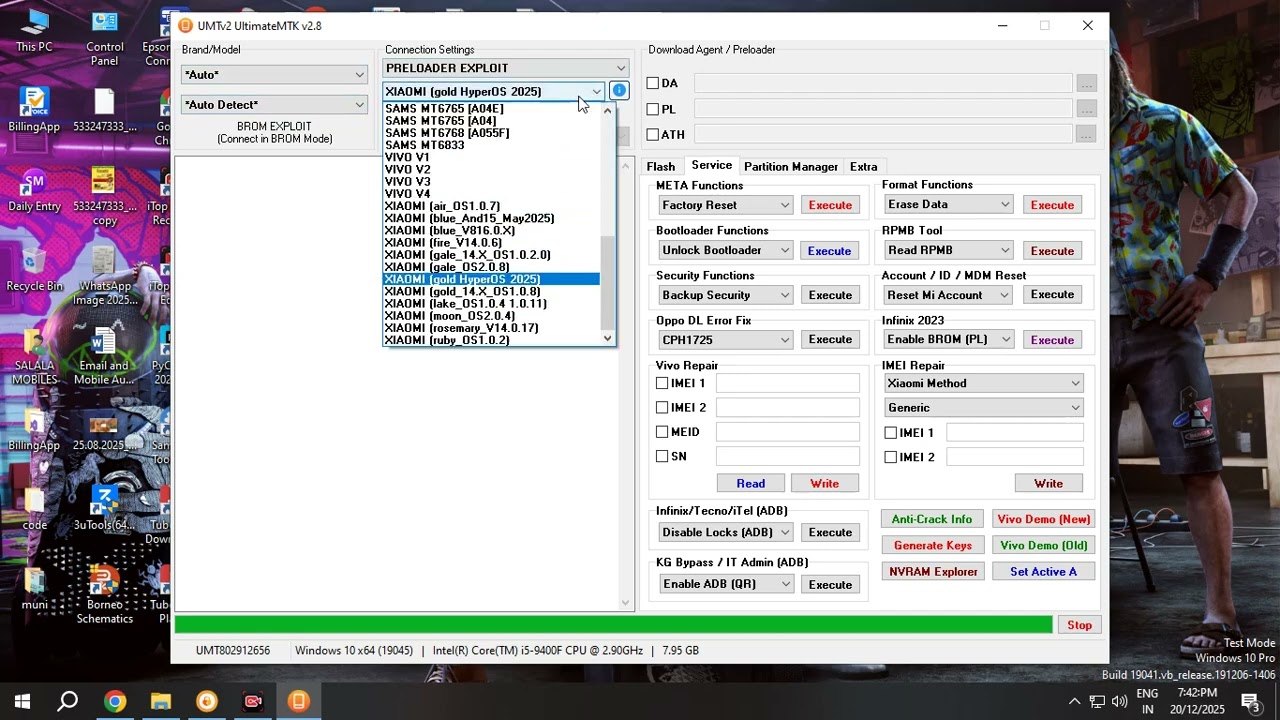Click the NVRAM Explorer button
Screen dimensions: 1280x720
(932, 571)
